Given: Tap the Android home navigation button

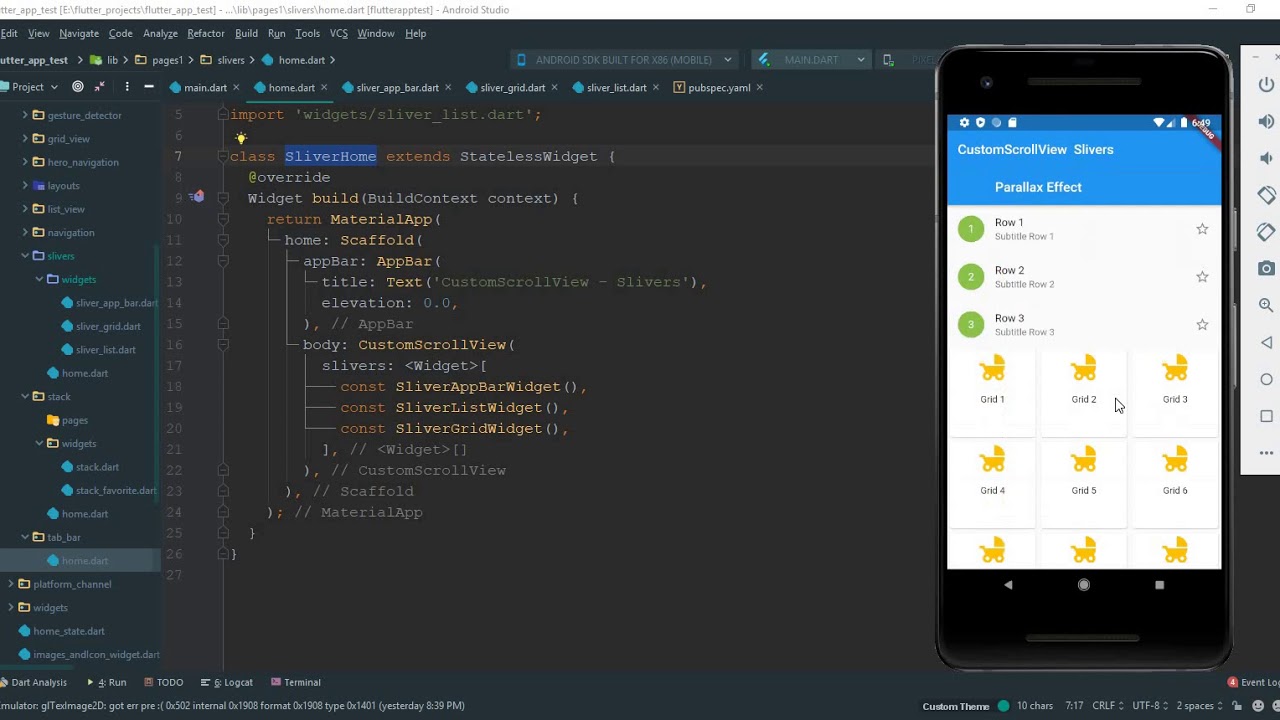Looking at the screenshot, I should 1084,585.
